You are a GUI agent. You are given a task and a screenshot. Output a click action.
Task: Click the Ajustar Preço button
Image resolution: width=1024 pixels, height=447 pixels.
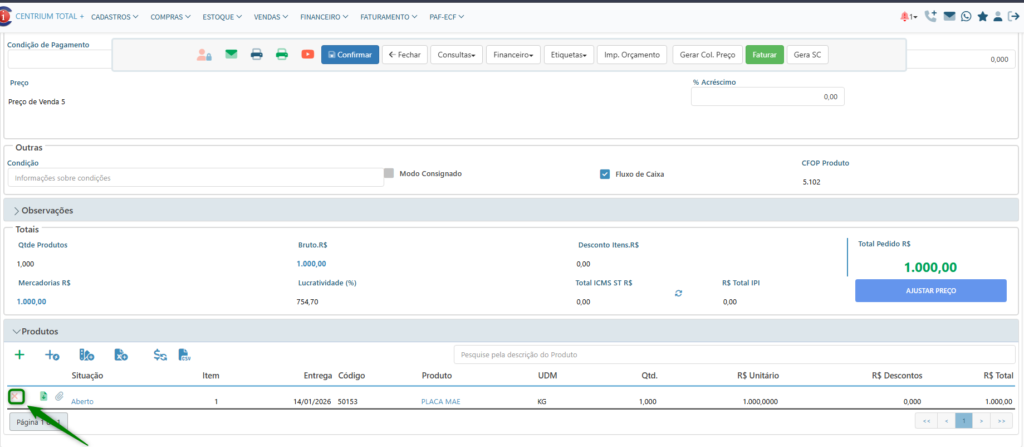930,290
